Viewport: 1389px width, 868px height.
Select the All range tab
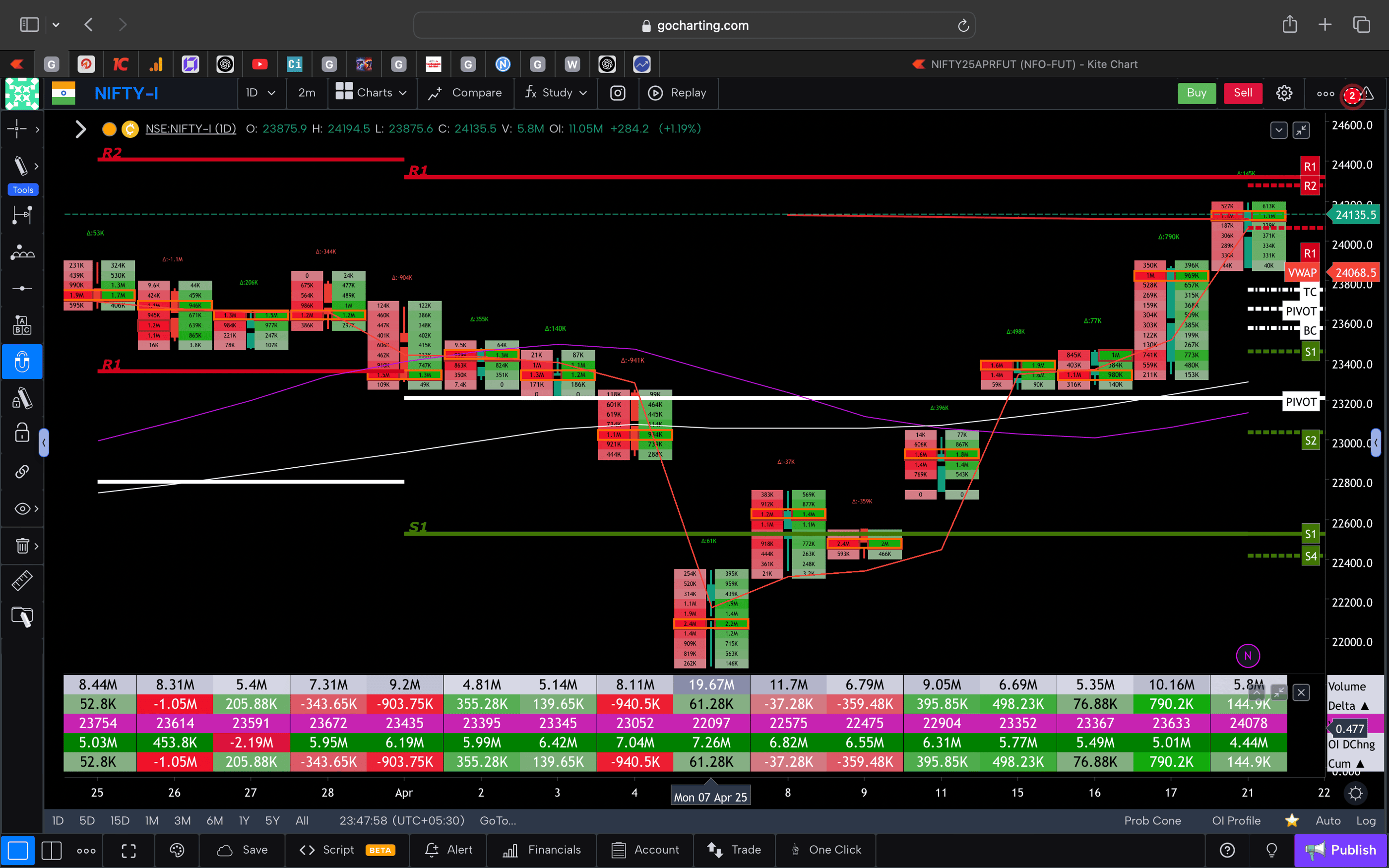tap(302, 820)
